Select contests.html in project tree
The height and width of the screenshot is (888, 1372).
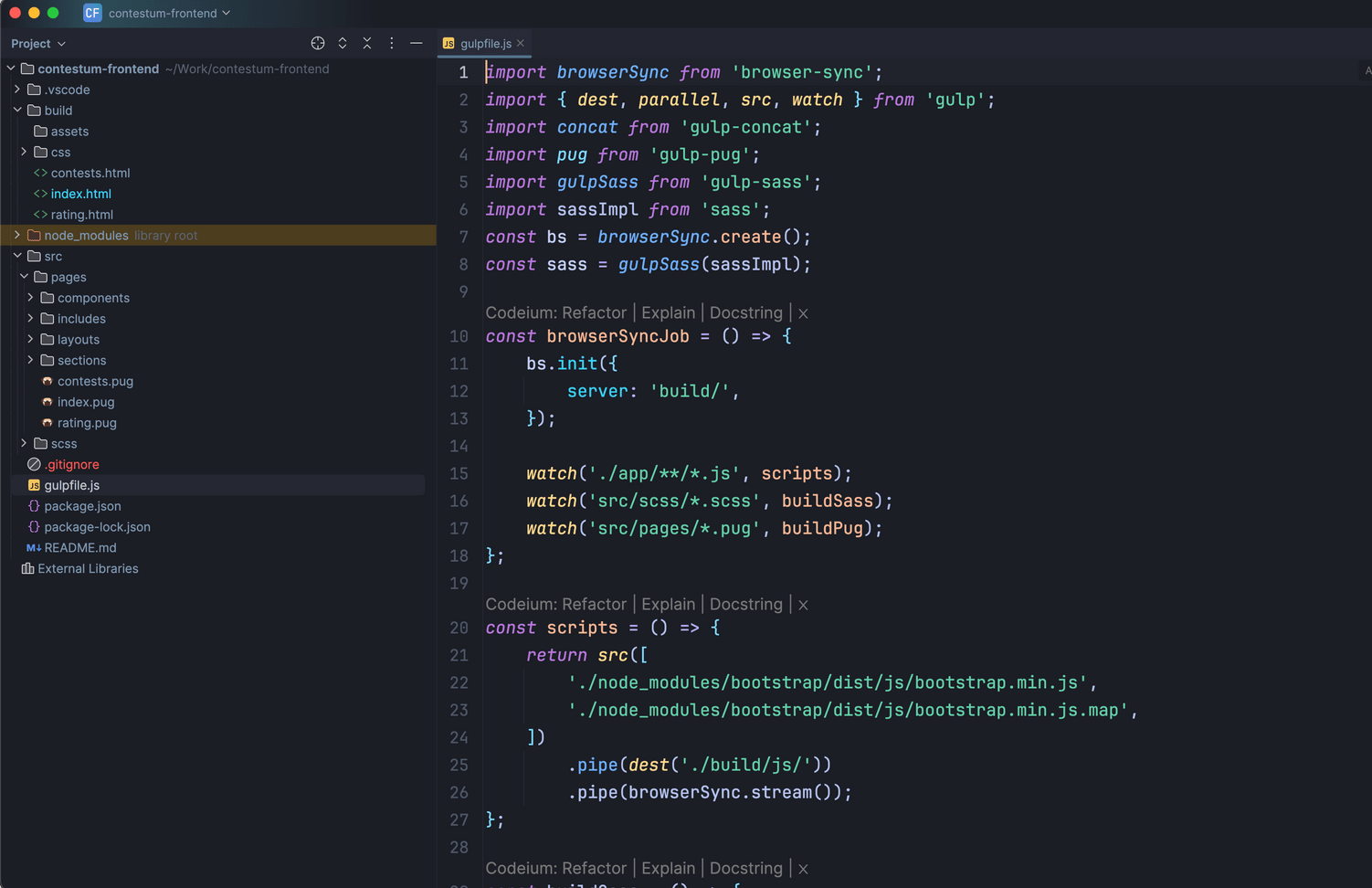(x=90, y=173)
